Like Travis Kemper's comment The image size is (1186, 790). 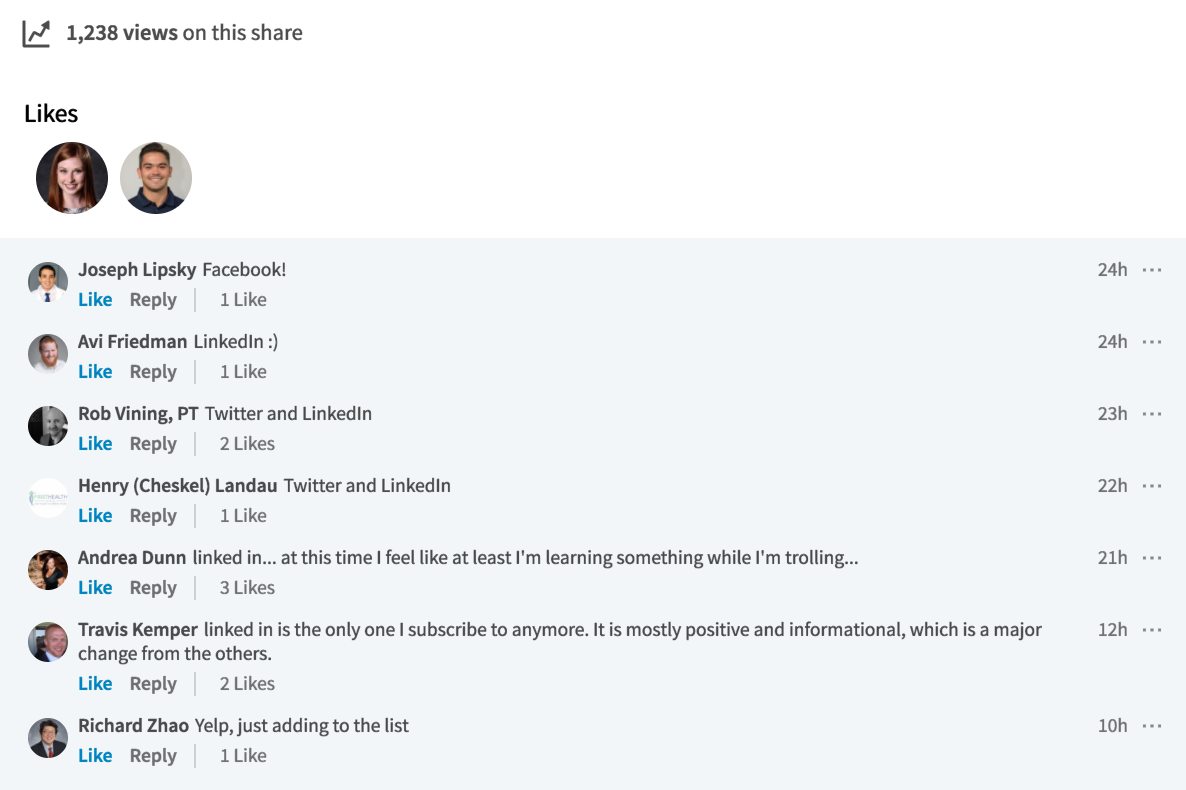click(95, 683)
